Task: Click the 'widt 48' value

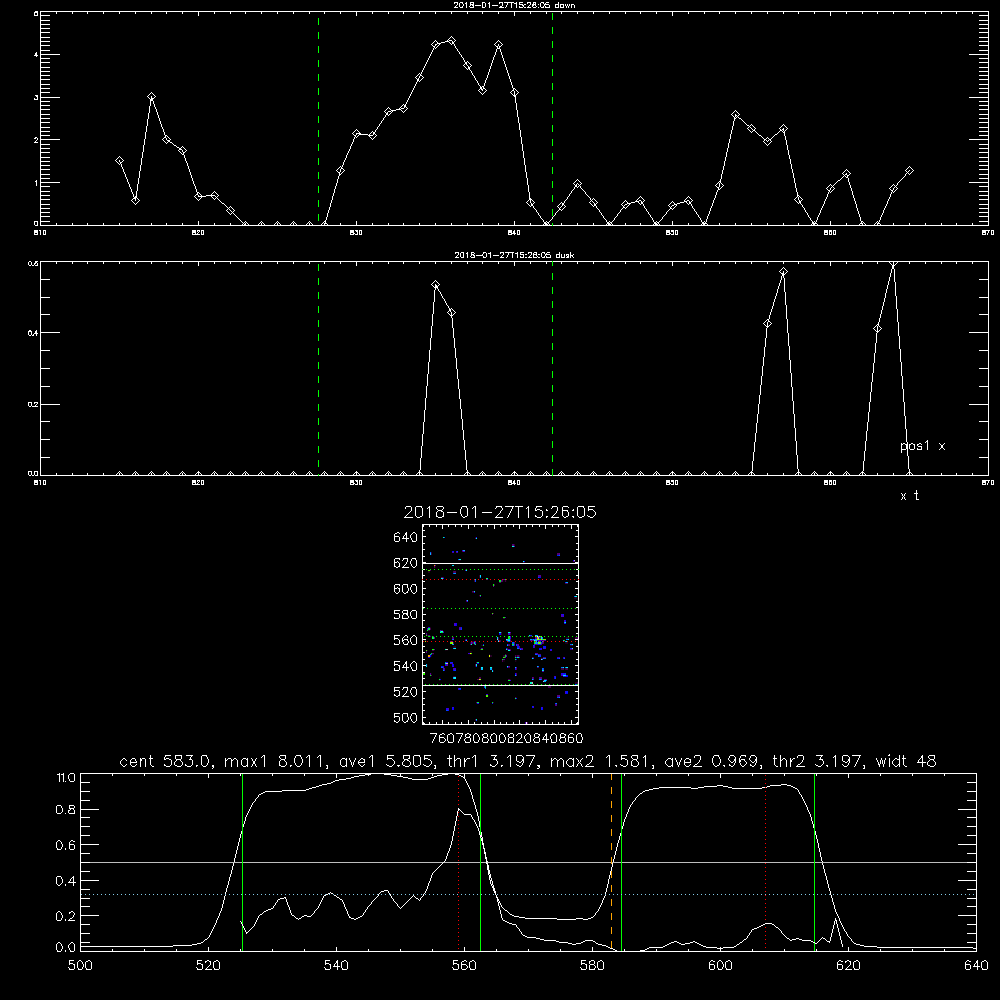Action: (906, 761)
